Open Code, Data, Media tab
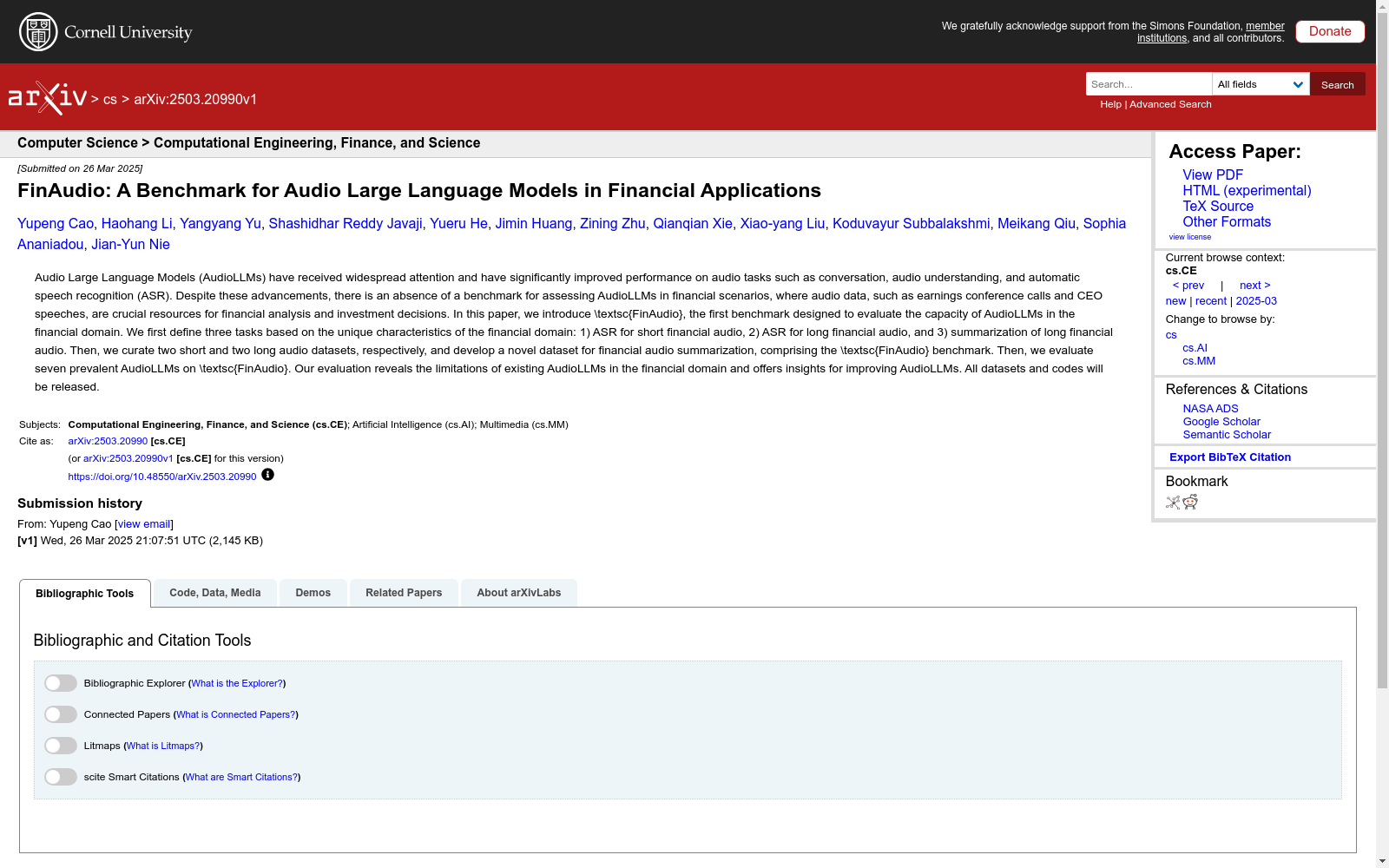This screenshot has width=1389, height=868. pos(215,593)
